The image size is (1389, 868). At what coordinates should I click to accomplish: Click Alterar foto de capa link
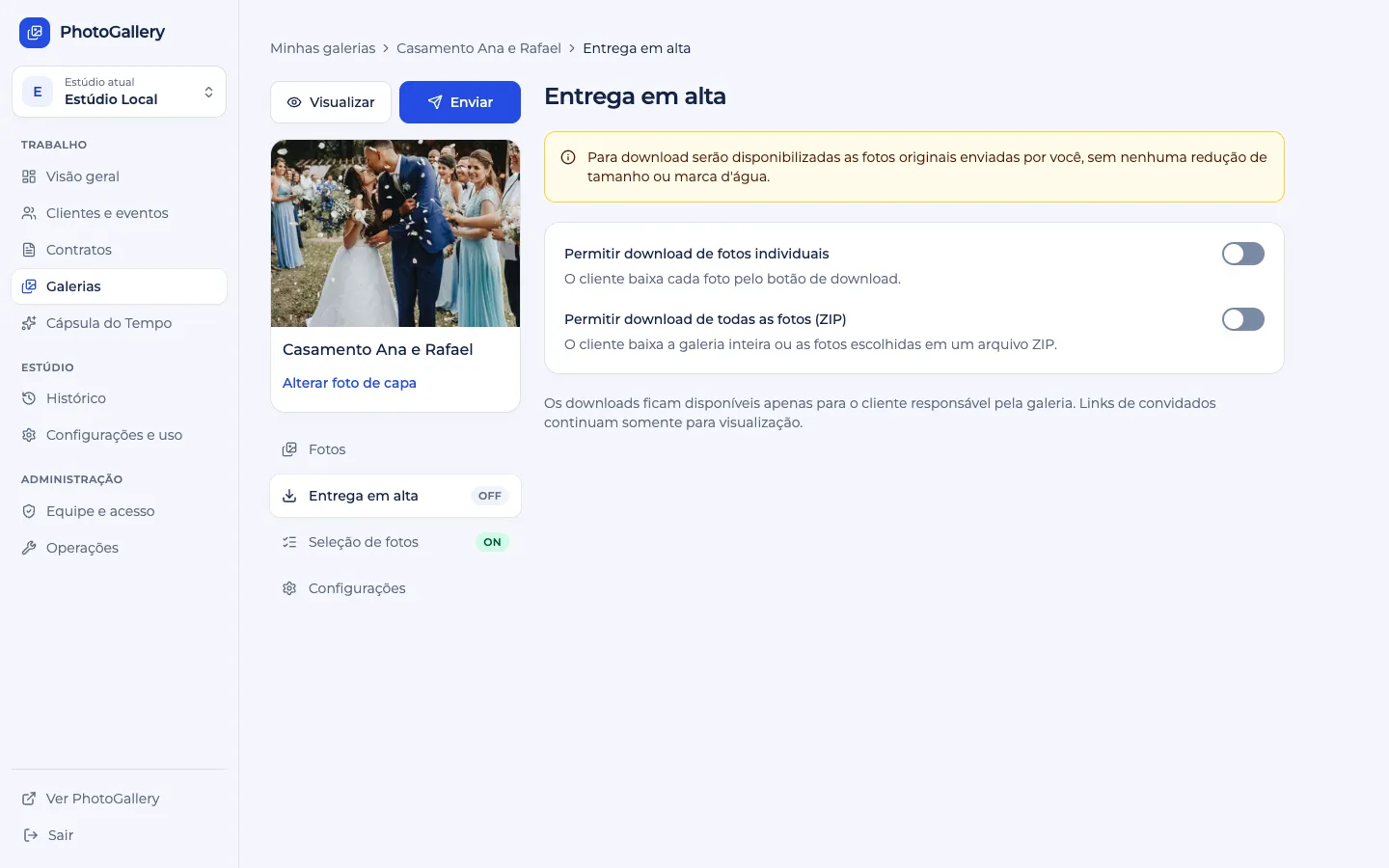349,383
